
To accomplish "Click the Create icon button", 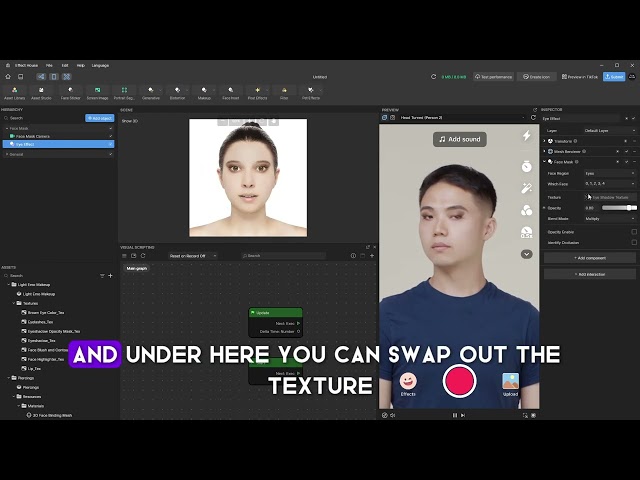I will pyautogui.click(x=536, y=77).
